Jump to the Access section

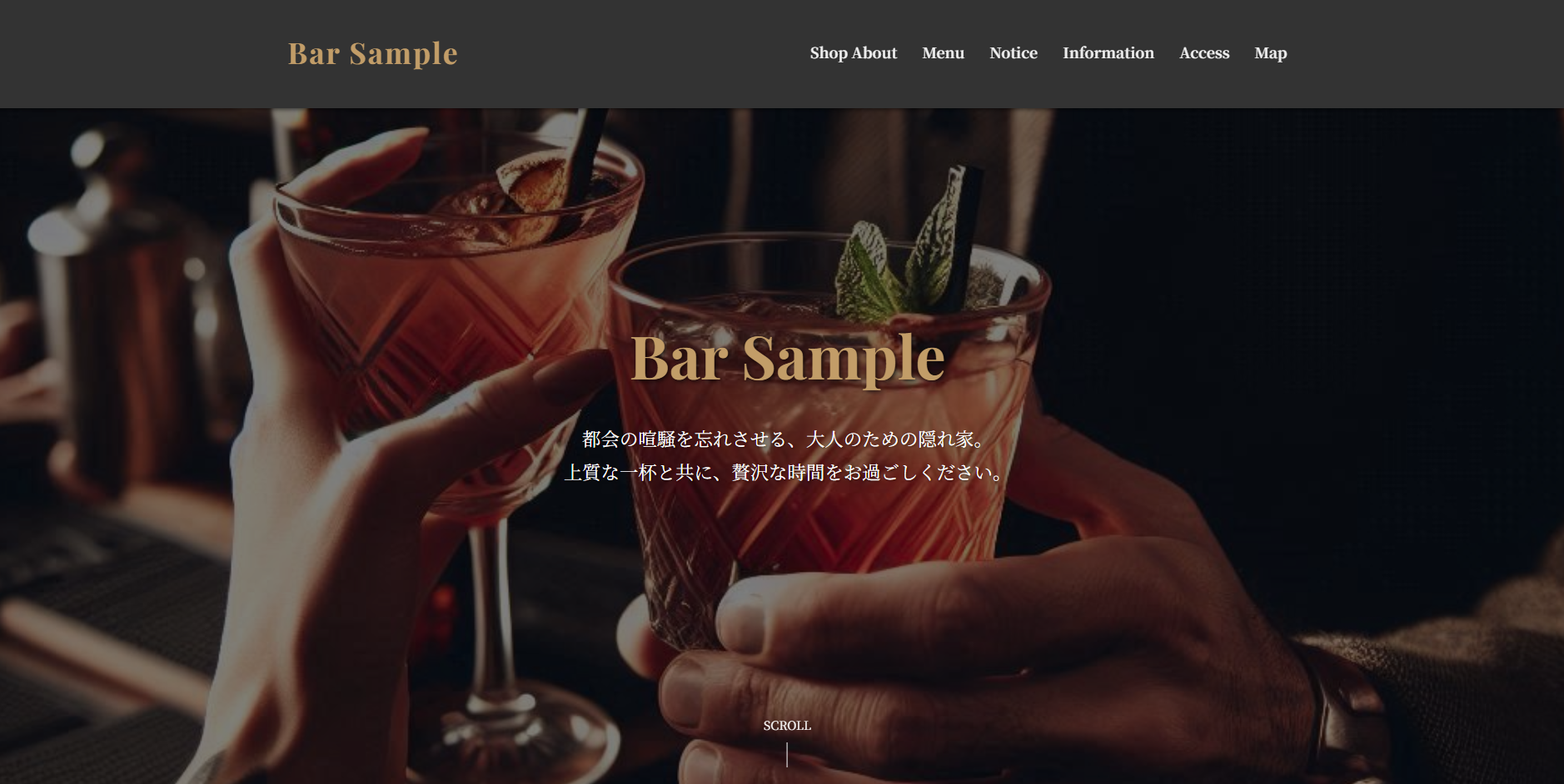pos(1204,53)
